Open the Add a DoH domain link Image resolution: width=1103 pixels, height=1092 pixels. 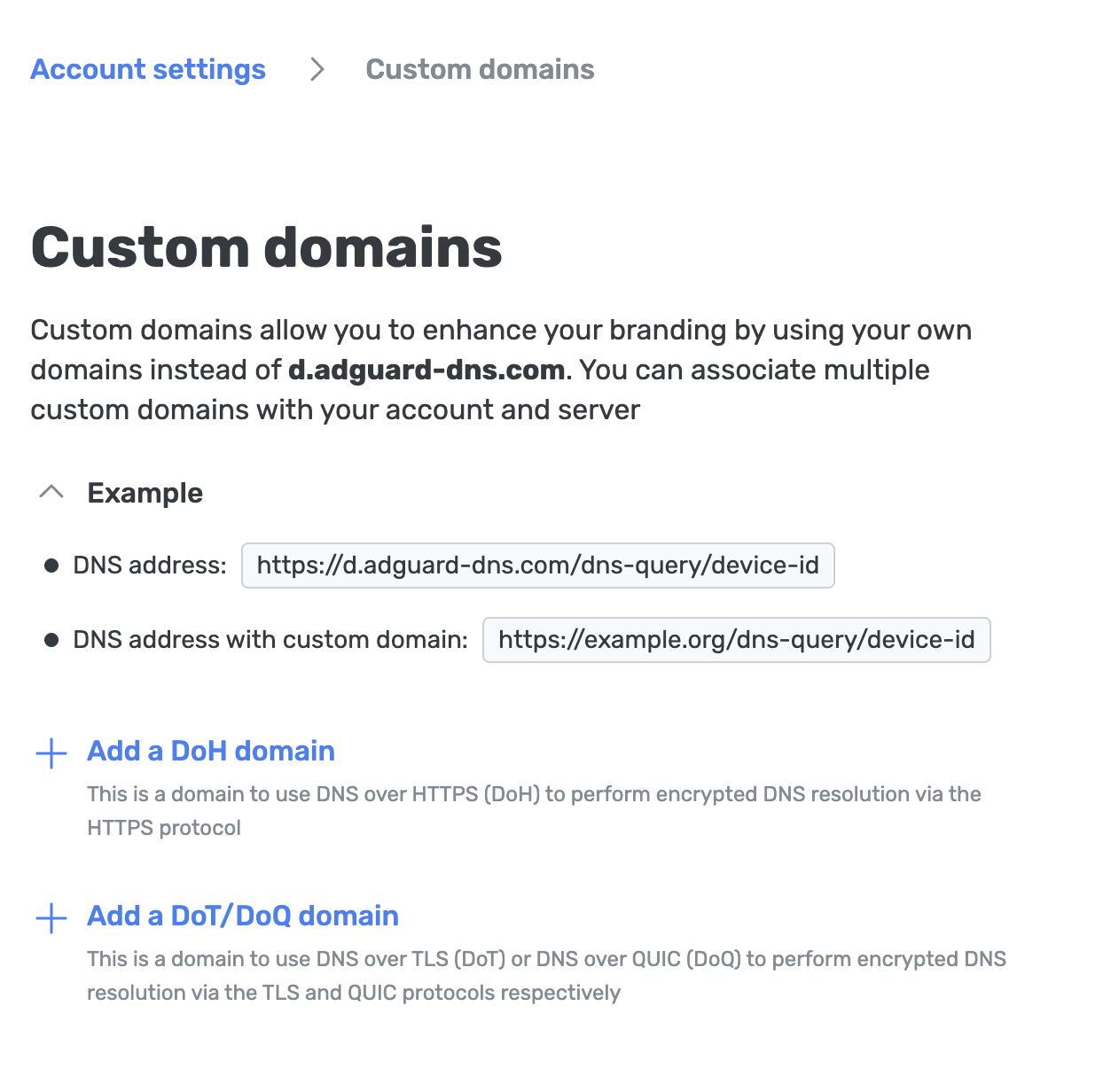[211, 751]
